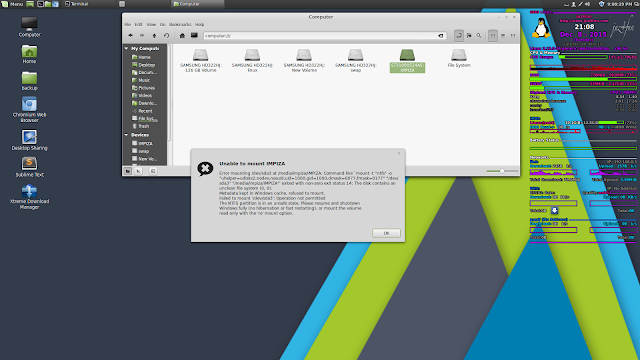This screenshot has width=640, height=360.
Task: Adjust the icon zoom slider
Action: pyautogui.click(x=502, y=171)
